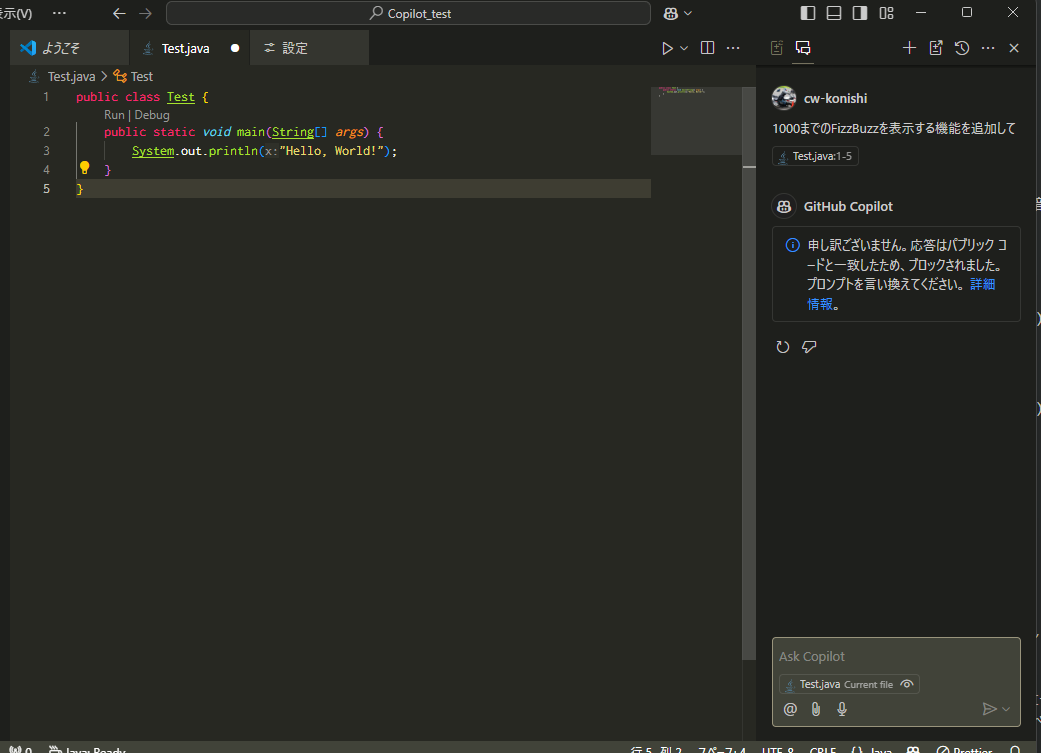
Task: Retry the Copilot response
Action: (783, 347)
